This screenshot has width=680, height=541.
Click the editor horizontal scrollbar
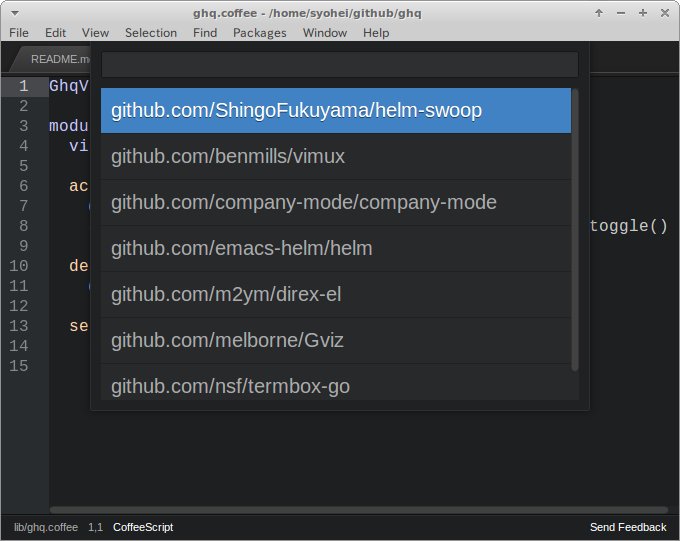click(x=359, y=510)
